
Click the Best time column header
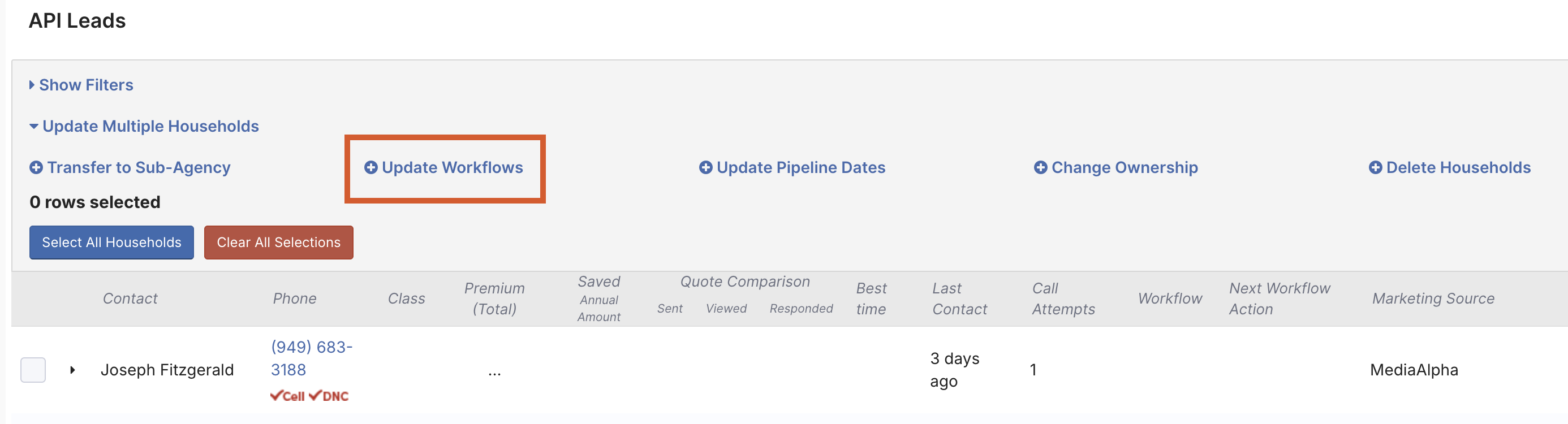coord(871,298)
